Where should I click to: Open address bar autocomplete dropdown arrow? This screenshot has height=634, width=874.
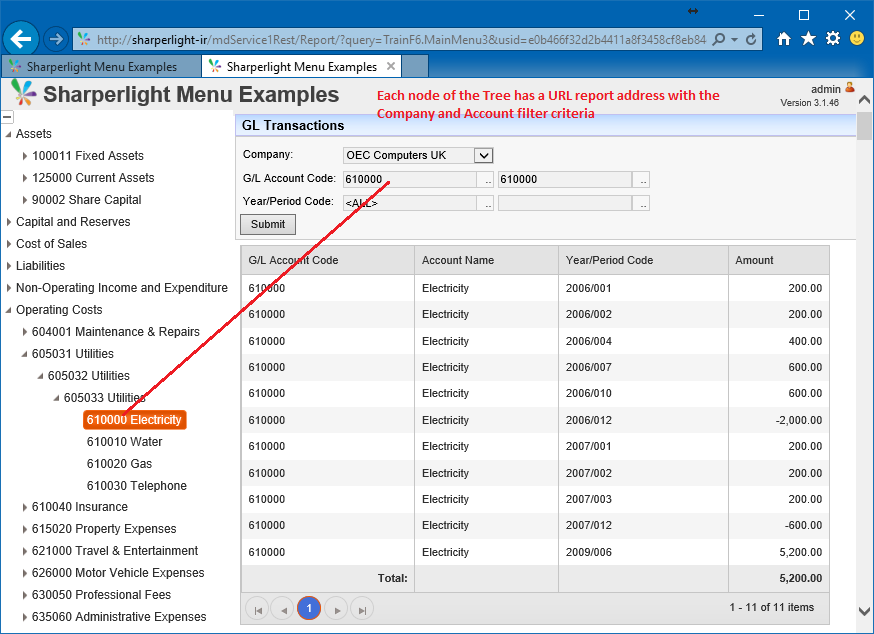(735, 40)
